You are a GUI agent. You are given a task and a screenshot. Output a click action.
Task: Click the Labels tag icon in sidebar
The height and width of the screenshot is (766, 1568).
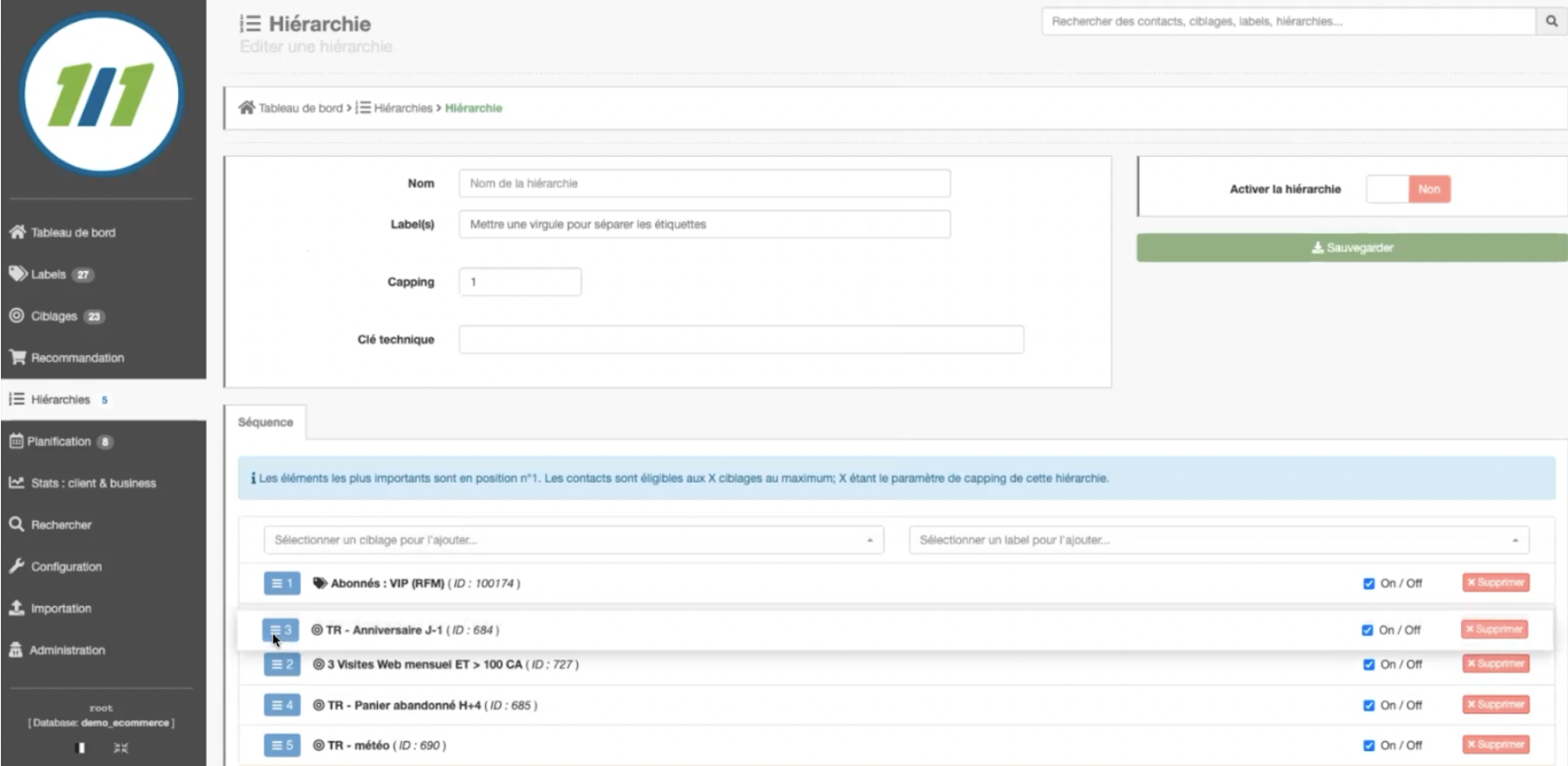(18, 273)
